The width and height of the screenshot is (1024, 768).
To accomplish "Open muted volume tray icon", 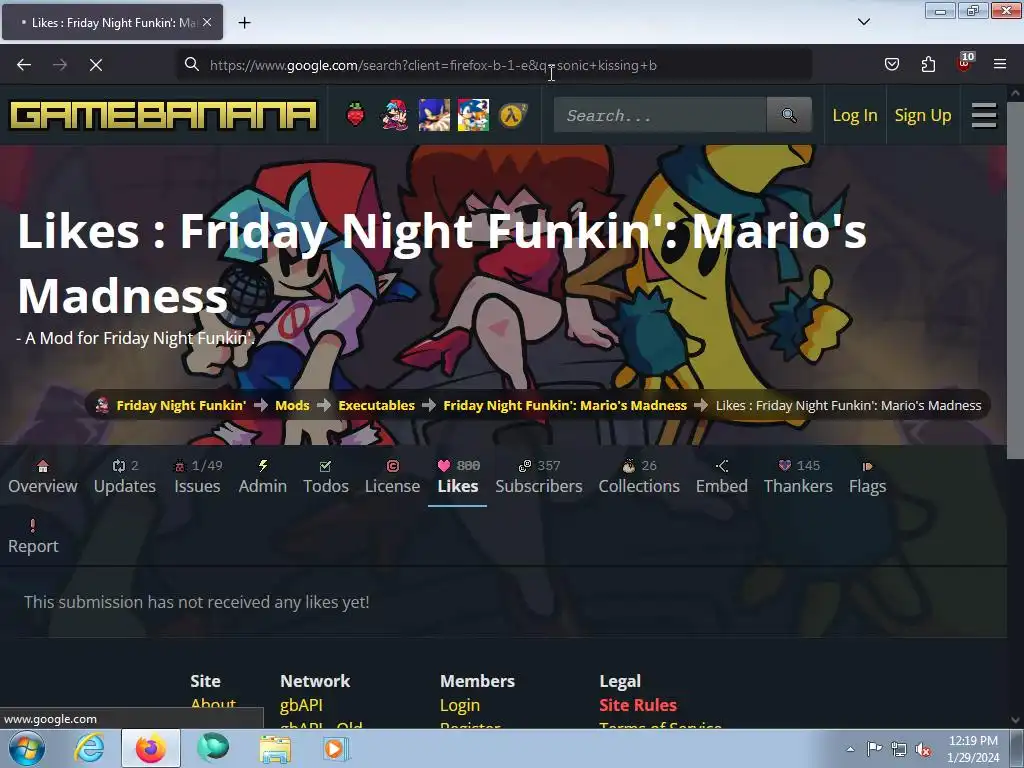I will tap(923, 750).
